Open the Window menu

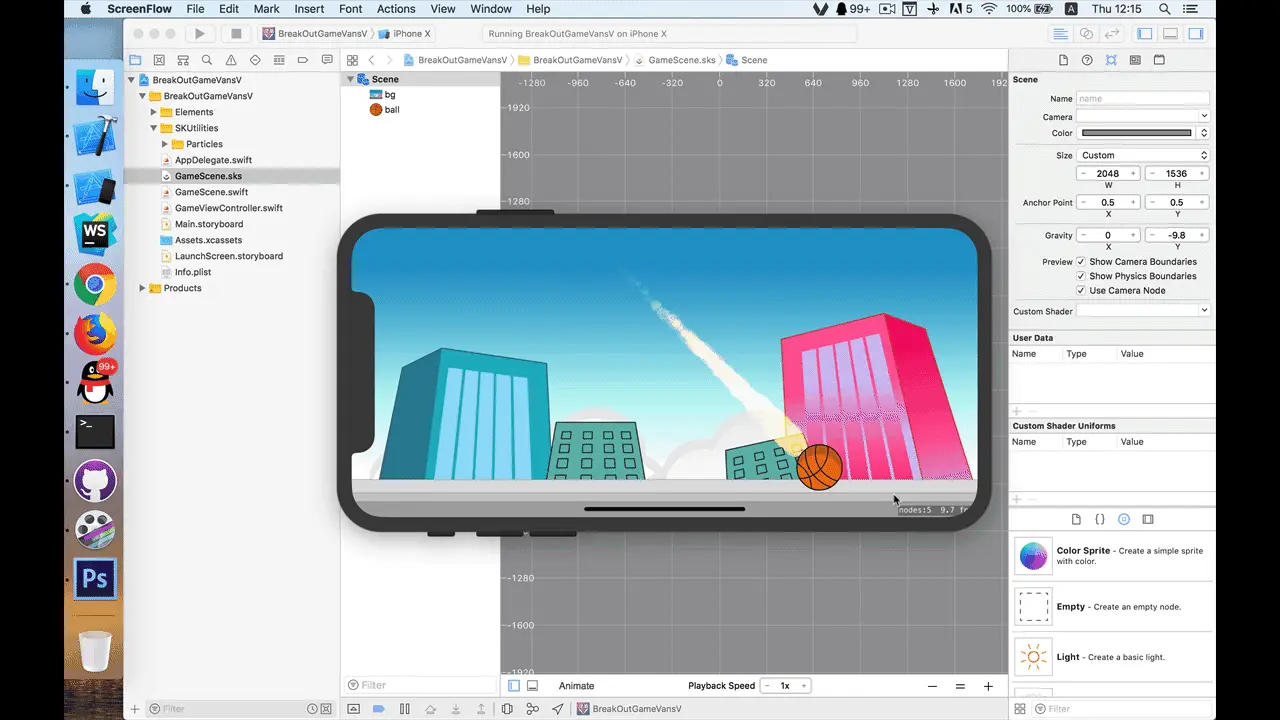point(491,9)
